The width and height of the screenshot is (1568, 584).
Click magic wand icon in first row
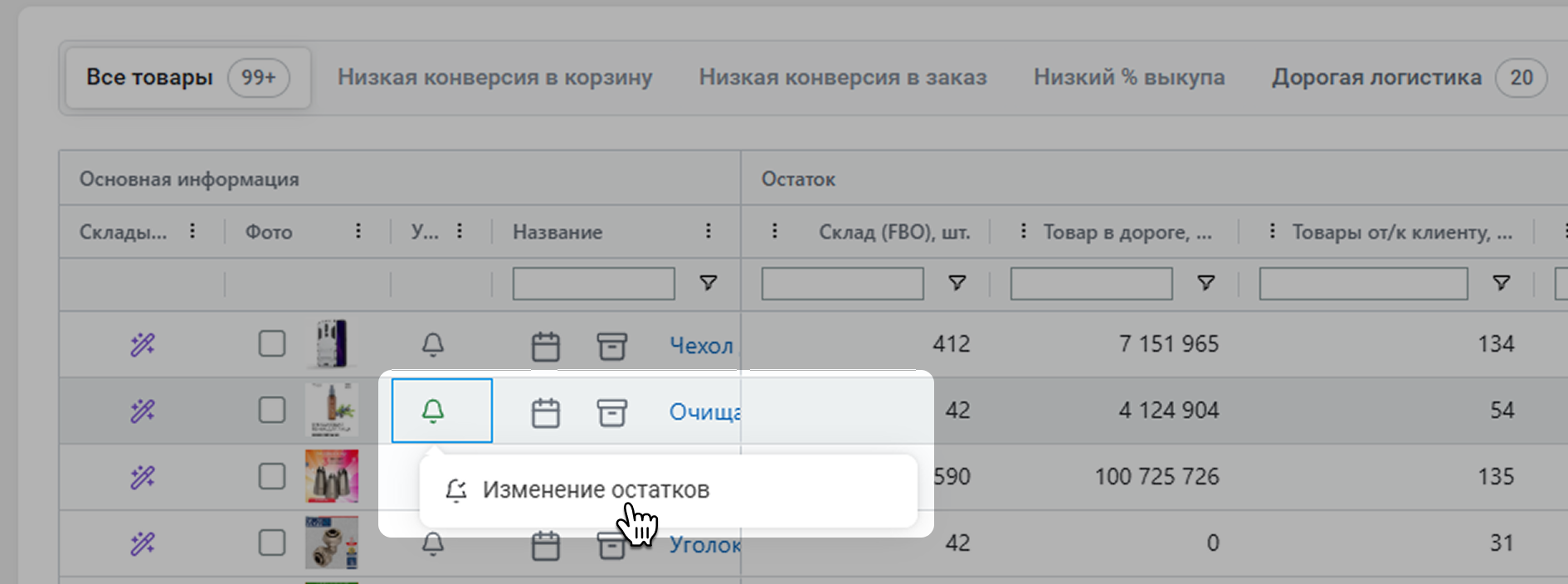pos(143,344)
